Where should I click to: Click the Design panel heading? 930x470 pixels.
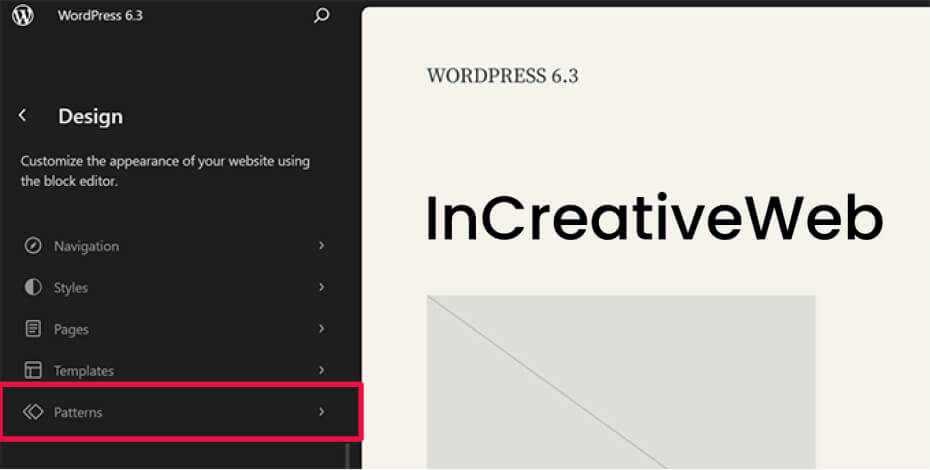(90, 116)
